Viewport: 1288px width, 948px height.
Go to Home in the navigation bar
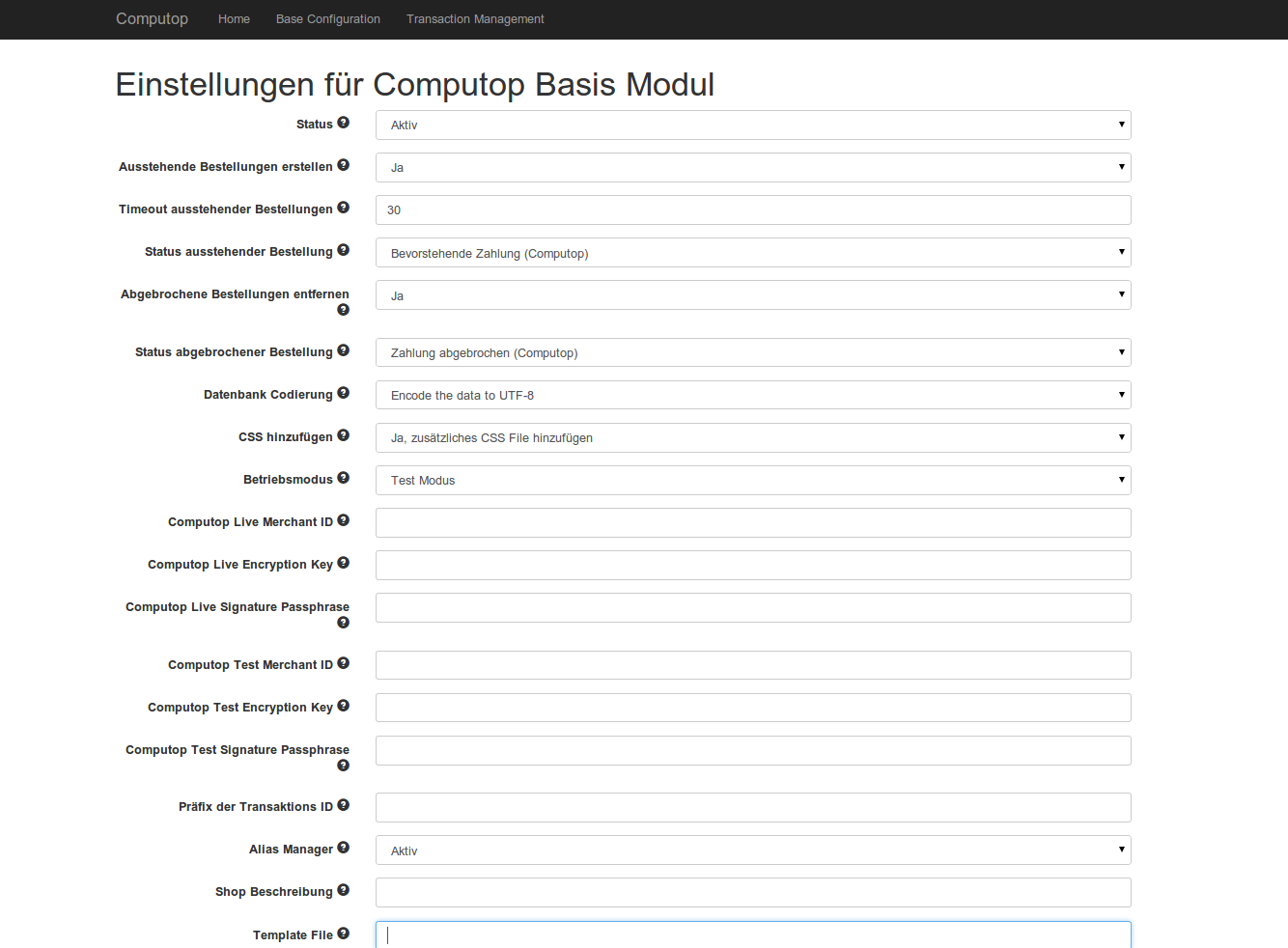click(234, 19)
